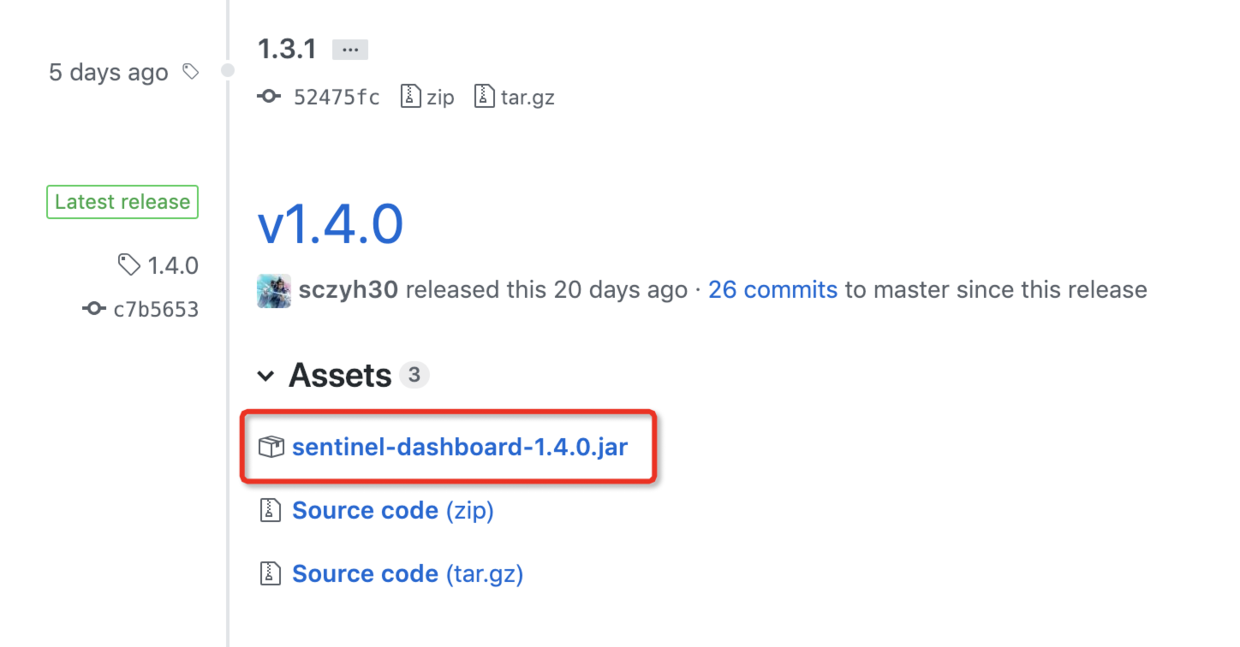This screenshot has height=647, width=1240.
Task: Click the tag icon next to "5 days ago"
Action: pyautogui.click(x=189, y=70)
